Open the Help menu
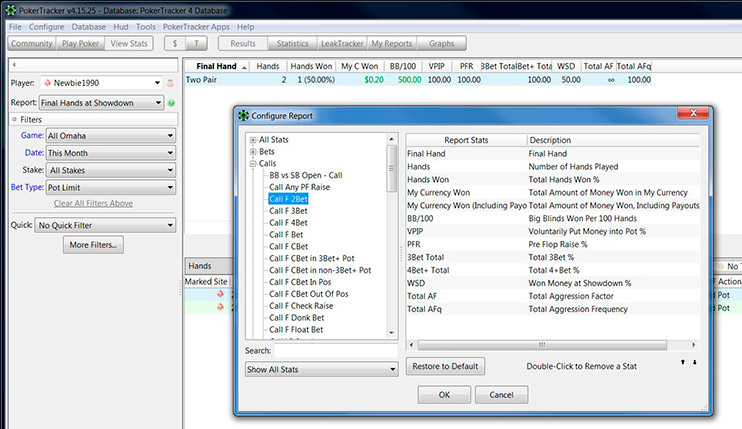This screenshot has width=742, height=429. (x=246, y=27)
